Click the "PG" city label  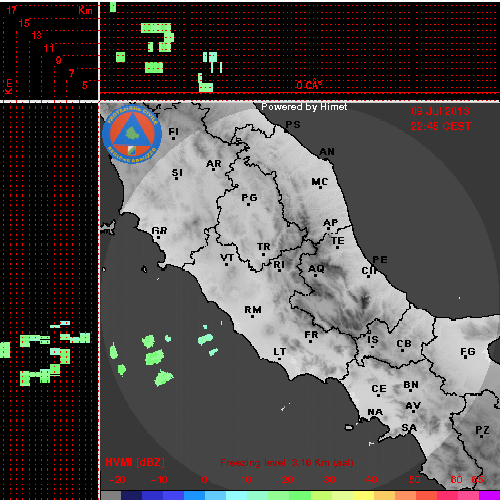point(249,198)
